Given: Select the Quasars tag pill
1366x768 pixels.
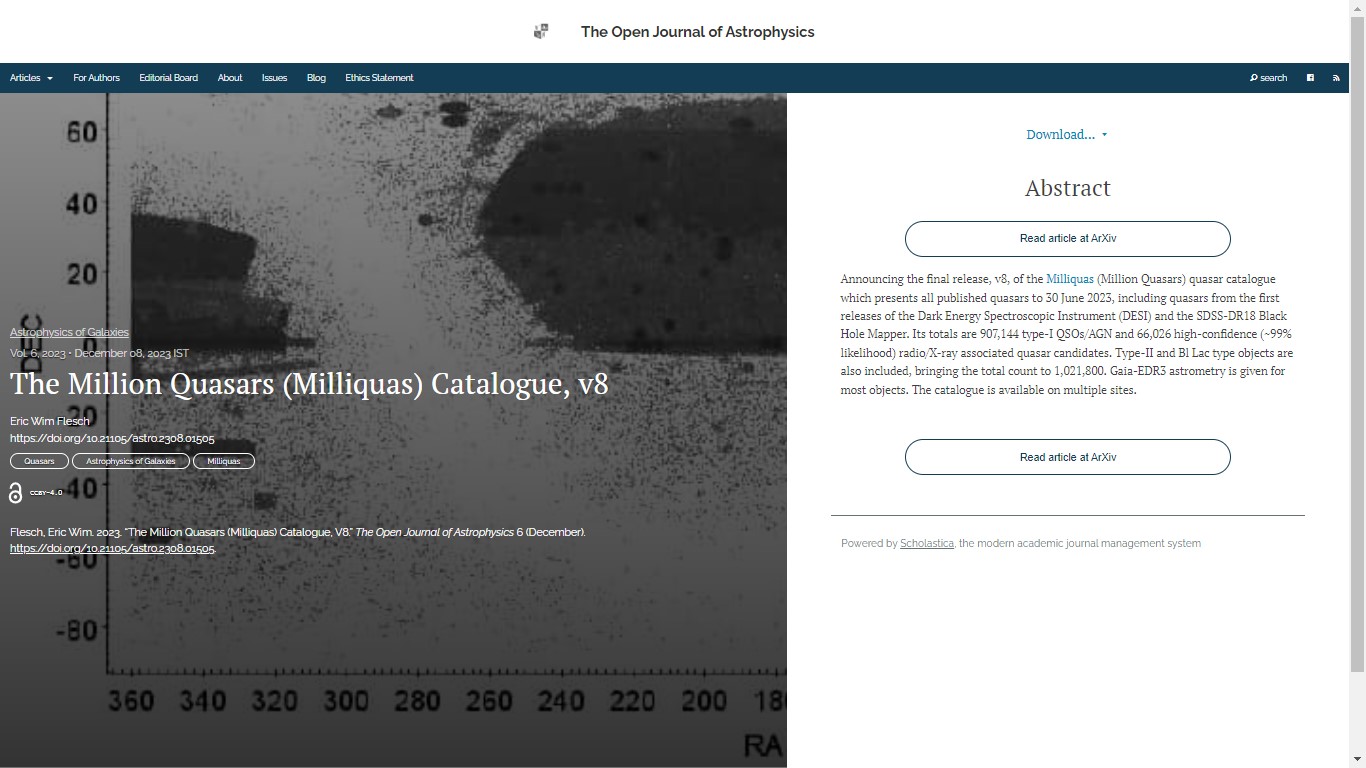Looking at the screenshot, I should click(39, 461).
